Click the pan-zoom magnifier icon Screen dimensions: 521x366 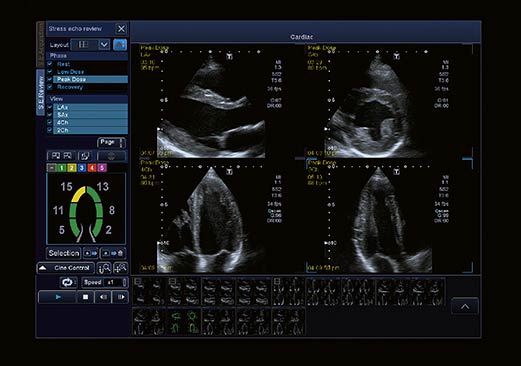pyautogui.click(x=120, y=268)
